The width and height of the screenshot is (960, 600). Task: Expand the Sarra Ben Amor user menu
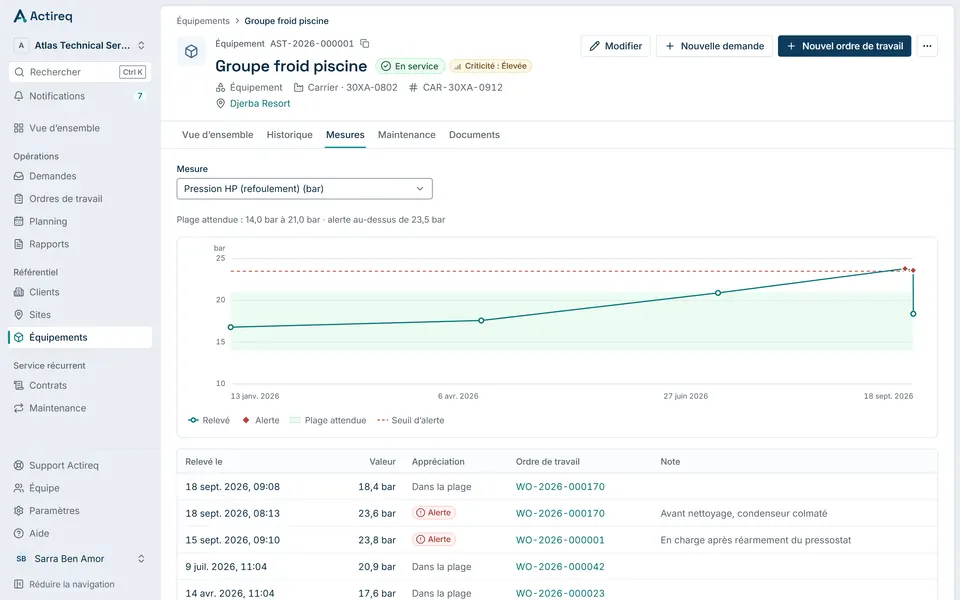pyautogui.click(x=80, y=559)
